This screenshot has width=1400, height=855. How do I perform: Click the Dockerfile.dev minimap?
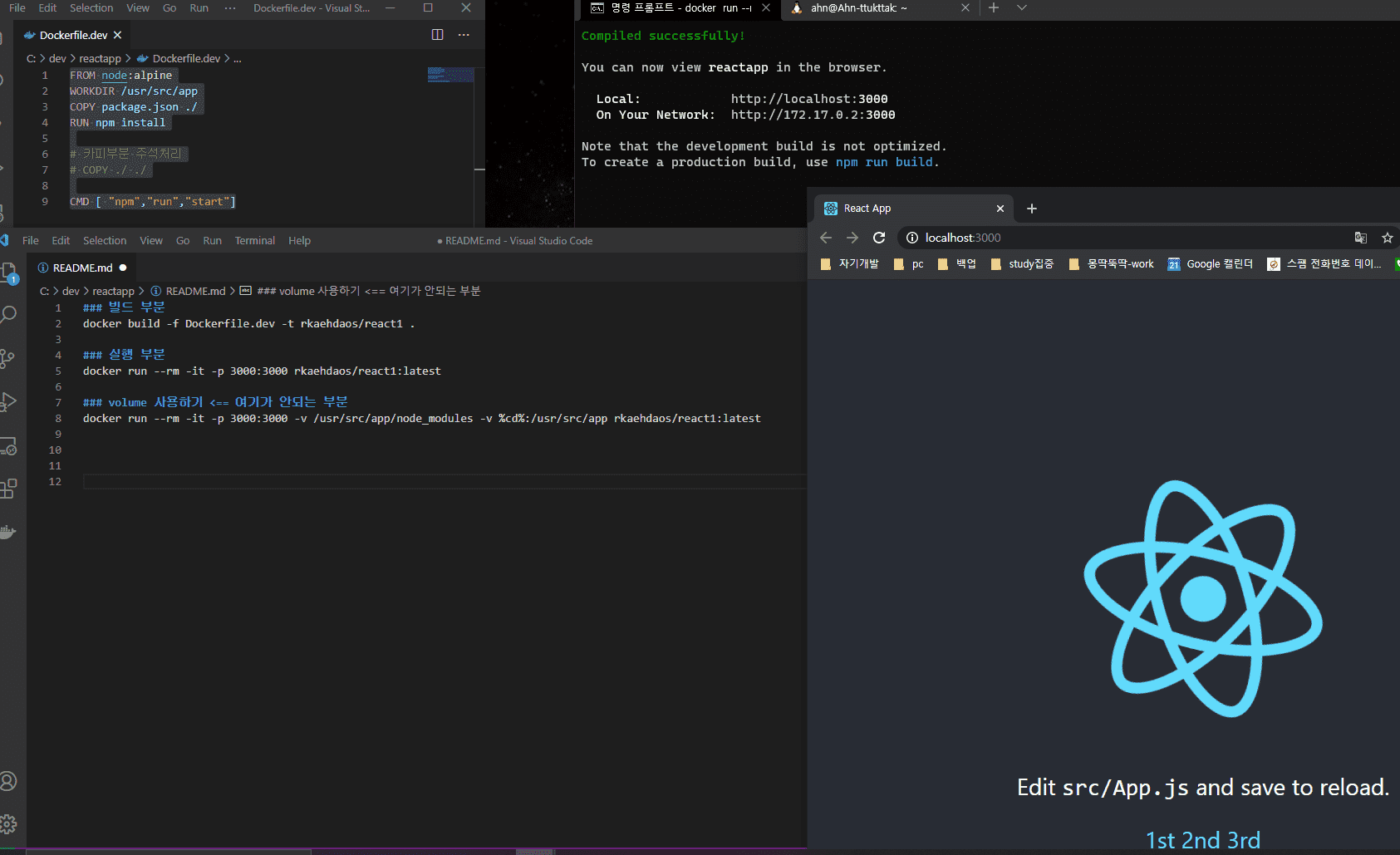pyautogui.click(x=450, y=75)
